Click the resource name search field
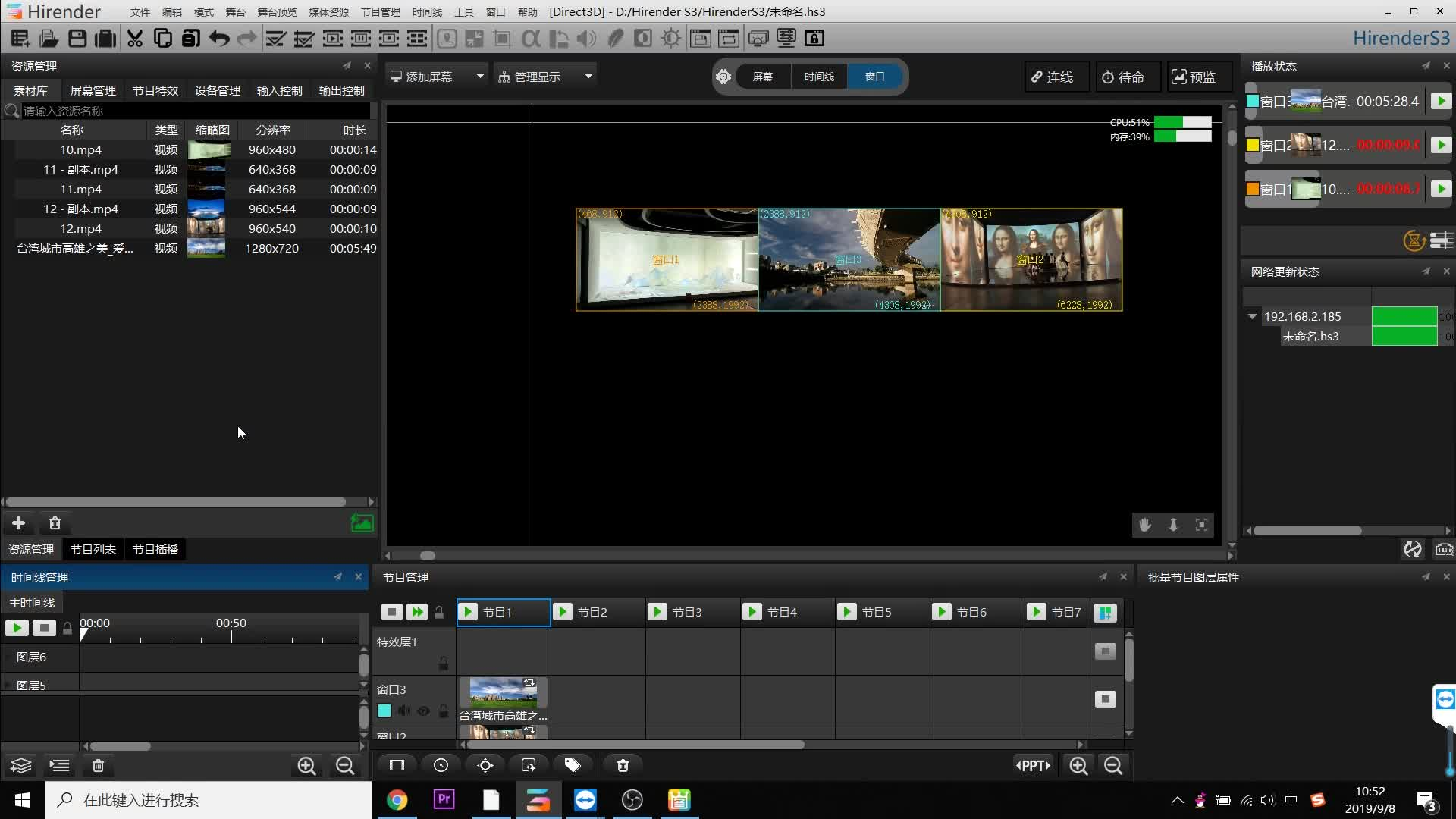 pos(196,111)
